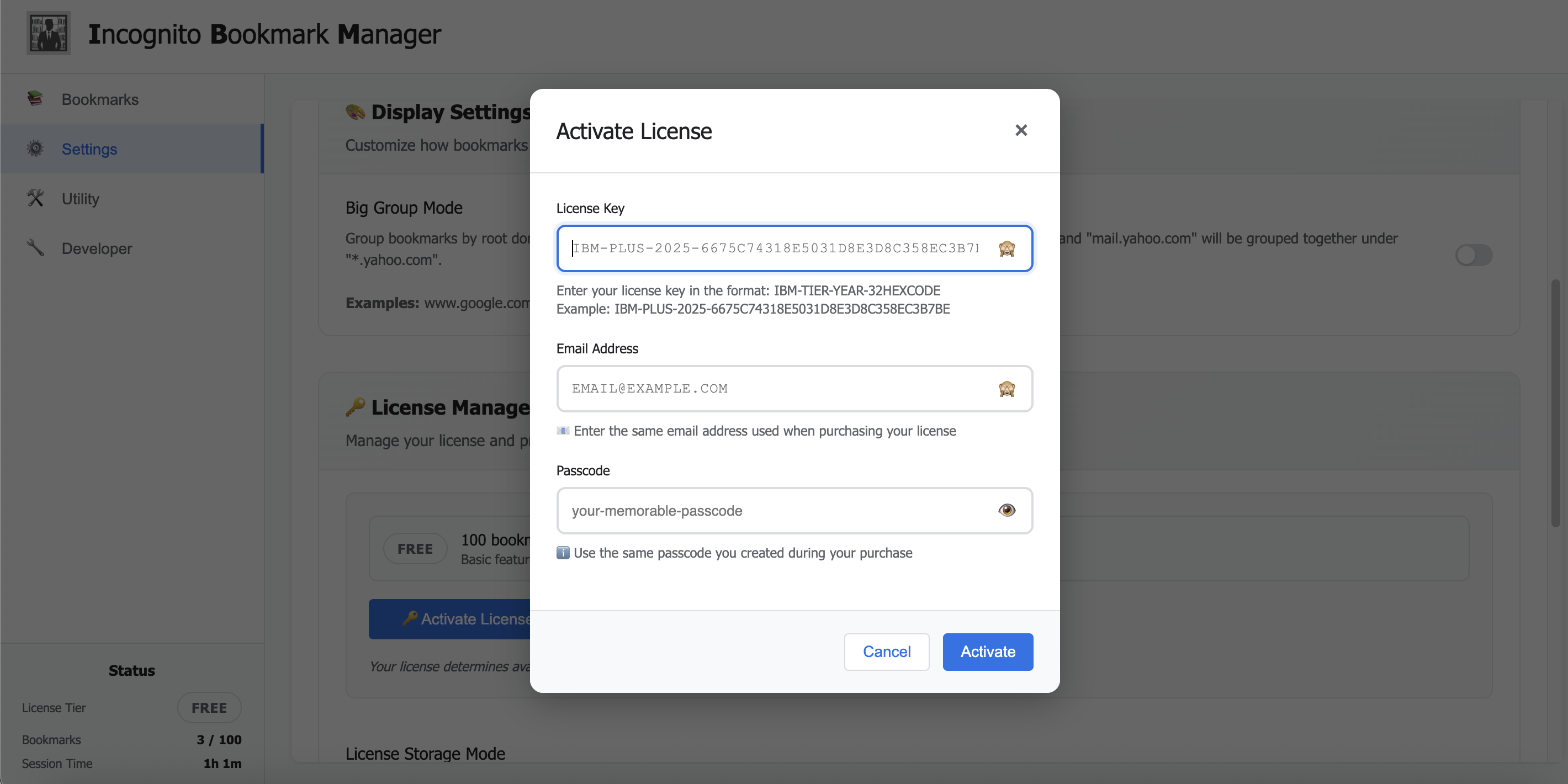The image size is (1568, 784).
Task: Click the Incognito Bookmark Manager logo icon
Action: (x=48, y=33)
